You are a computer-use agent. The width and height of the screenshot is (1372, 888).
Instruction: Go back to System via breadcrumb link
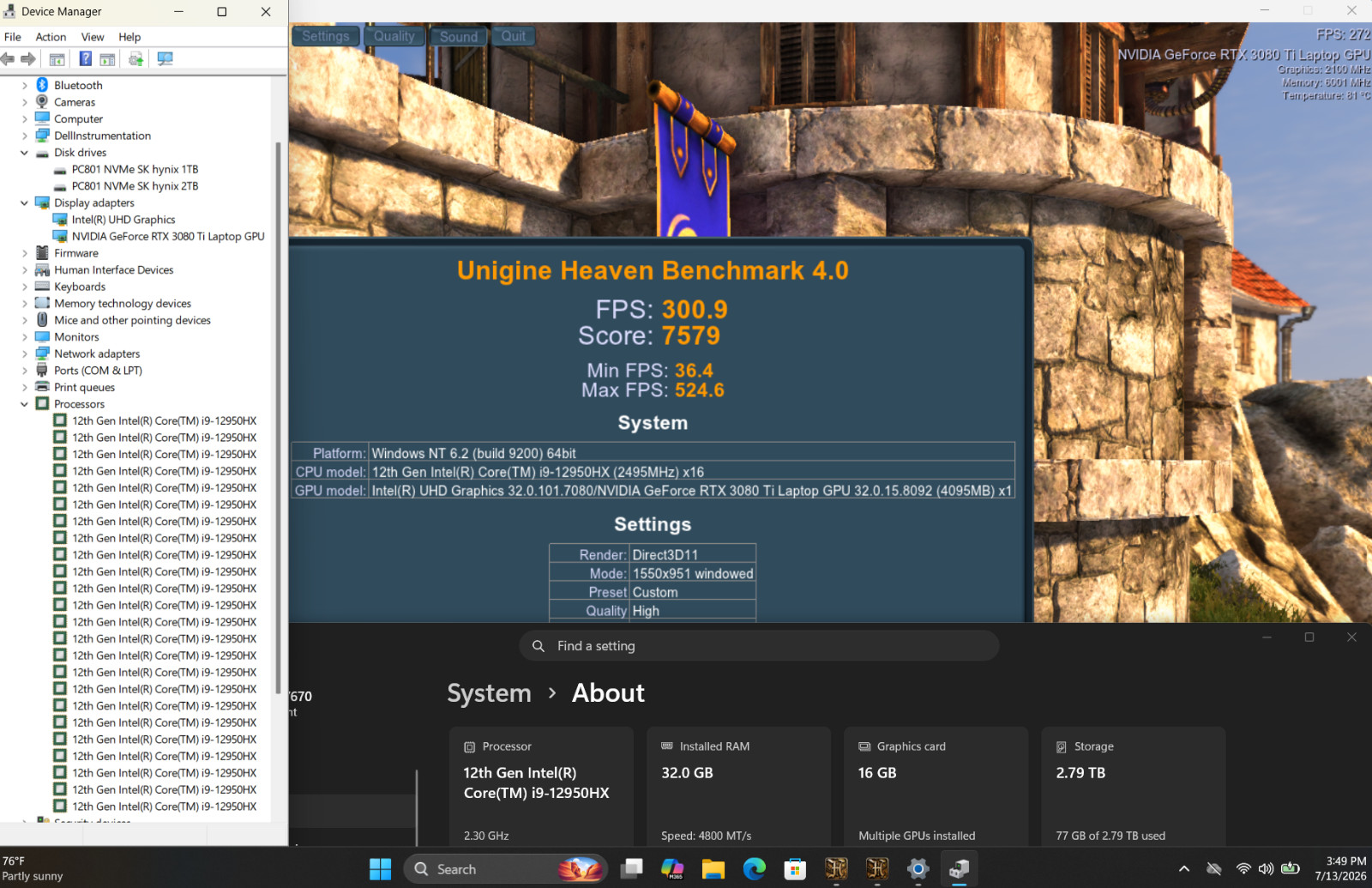489,693
